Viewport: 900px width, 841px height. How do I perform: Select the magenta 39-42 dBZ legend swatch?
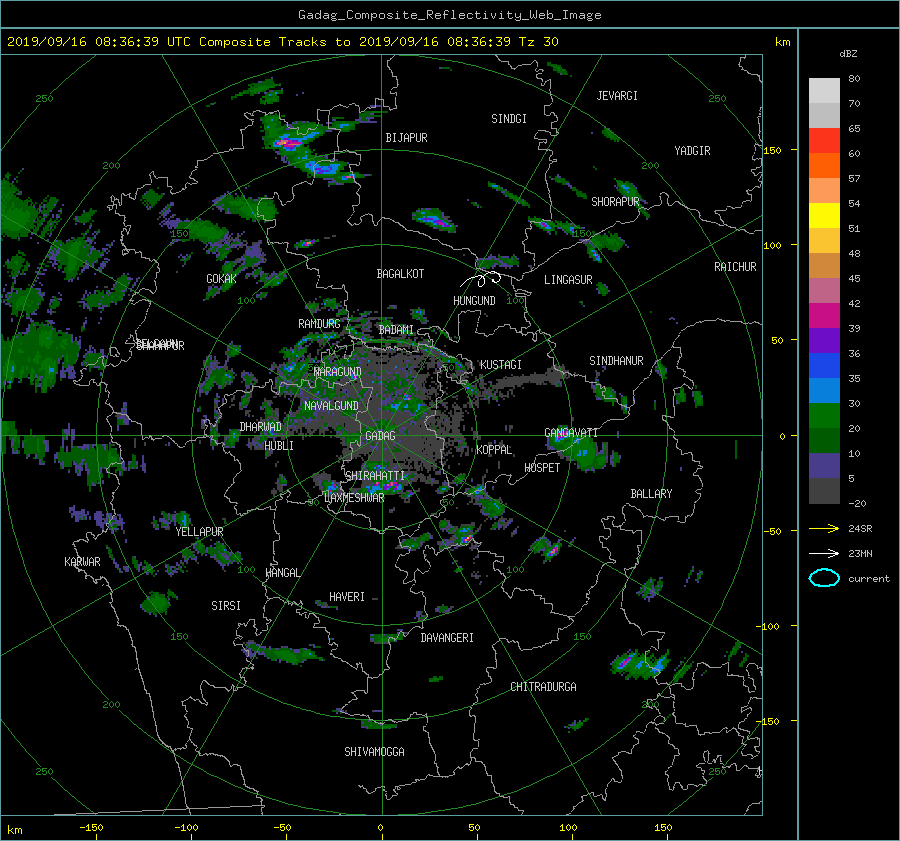pyautogui.click(x=824, y=315)
